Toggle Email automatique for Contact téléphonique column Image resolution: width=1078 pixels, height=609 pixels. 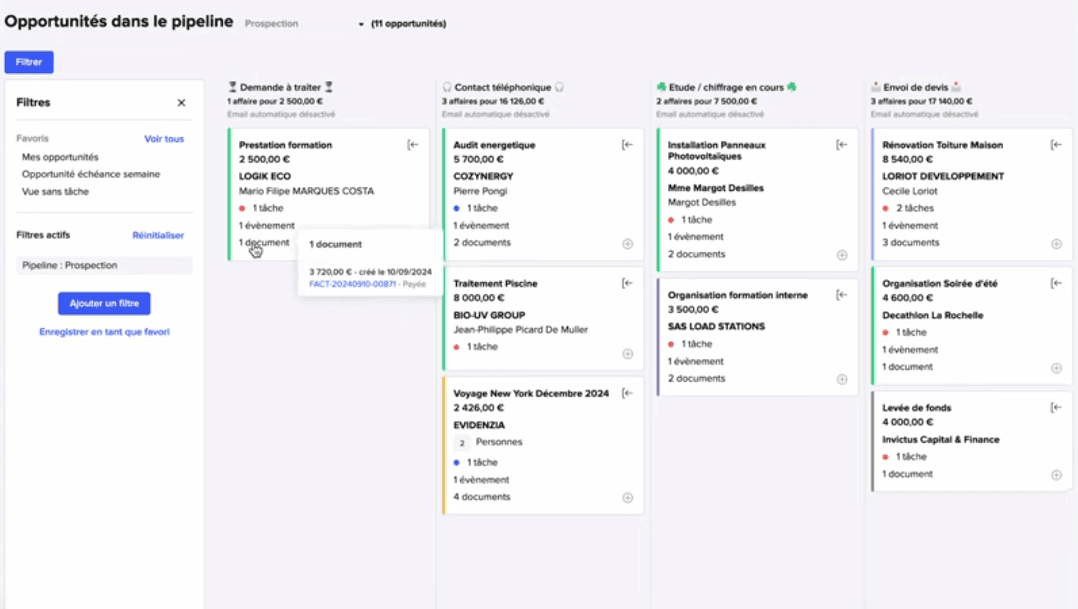[498, 114]
